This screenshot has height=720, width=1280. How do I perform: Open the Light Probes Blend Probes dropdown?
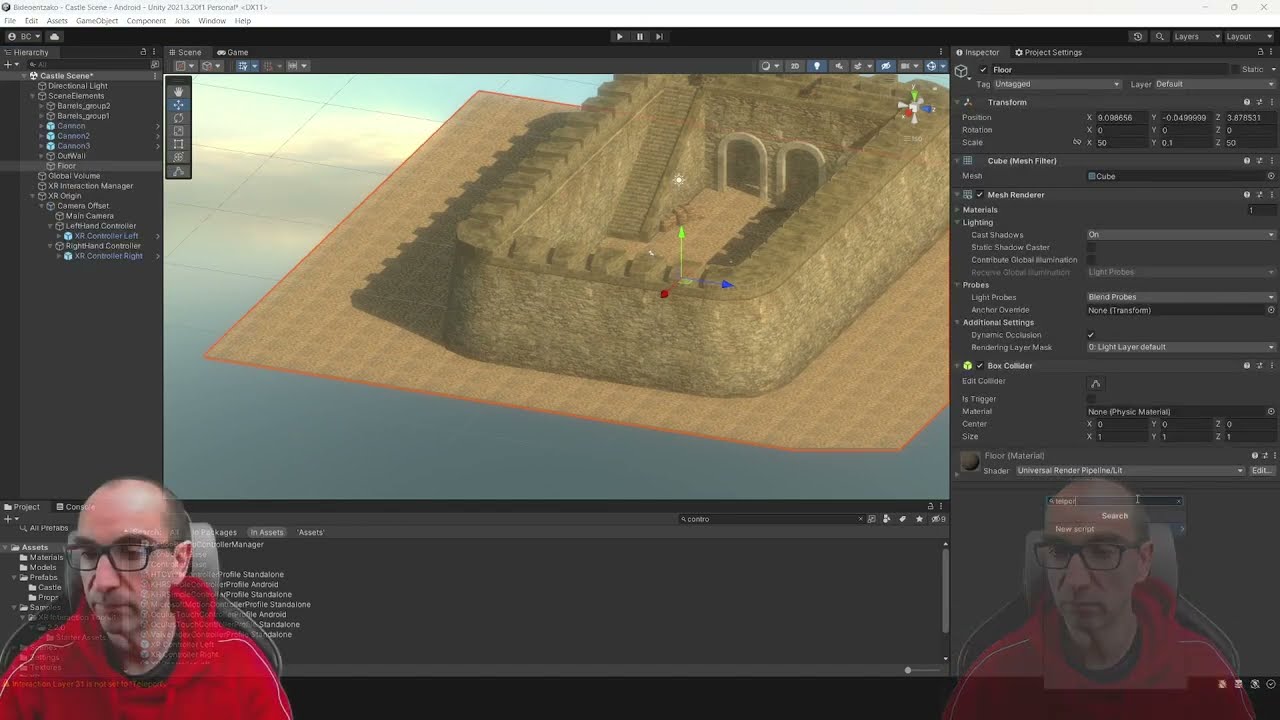[1181, 297]
